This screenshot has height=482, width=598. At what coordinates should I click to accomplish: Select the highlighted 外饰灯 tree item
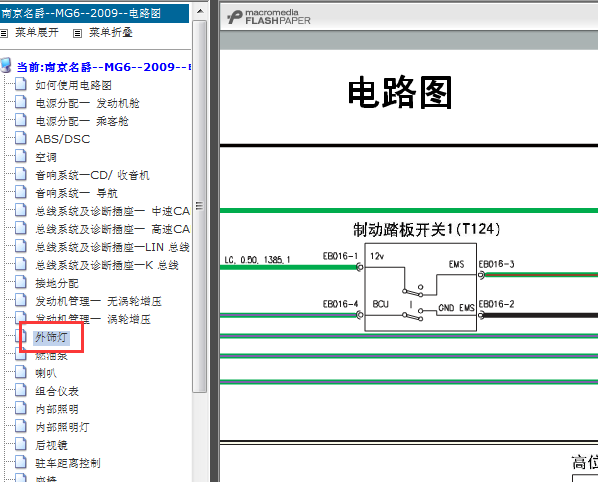click(x=51, y=337)
